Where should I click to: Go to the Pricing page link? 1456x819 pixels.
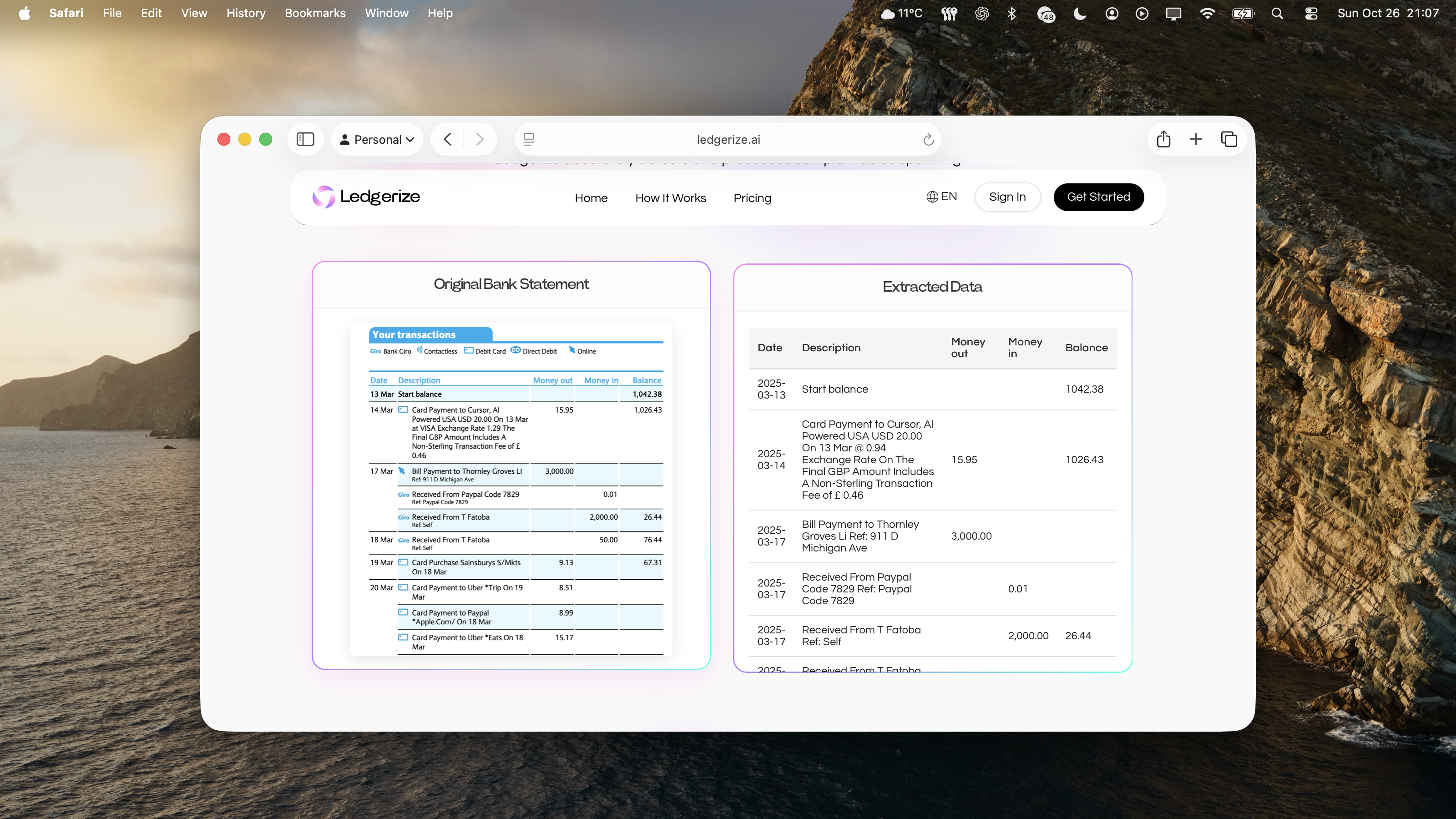tap(752, 198)
